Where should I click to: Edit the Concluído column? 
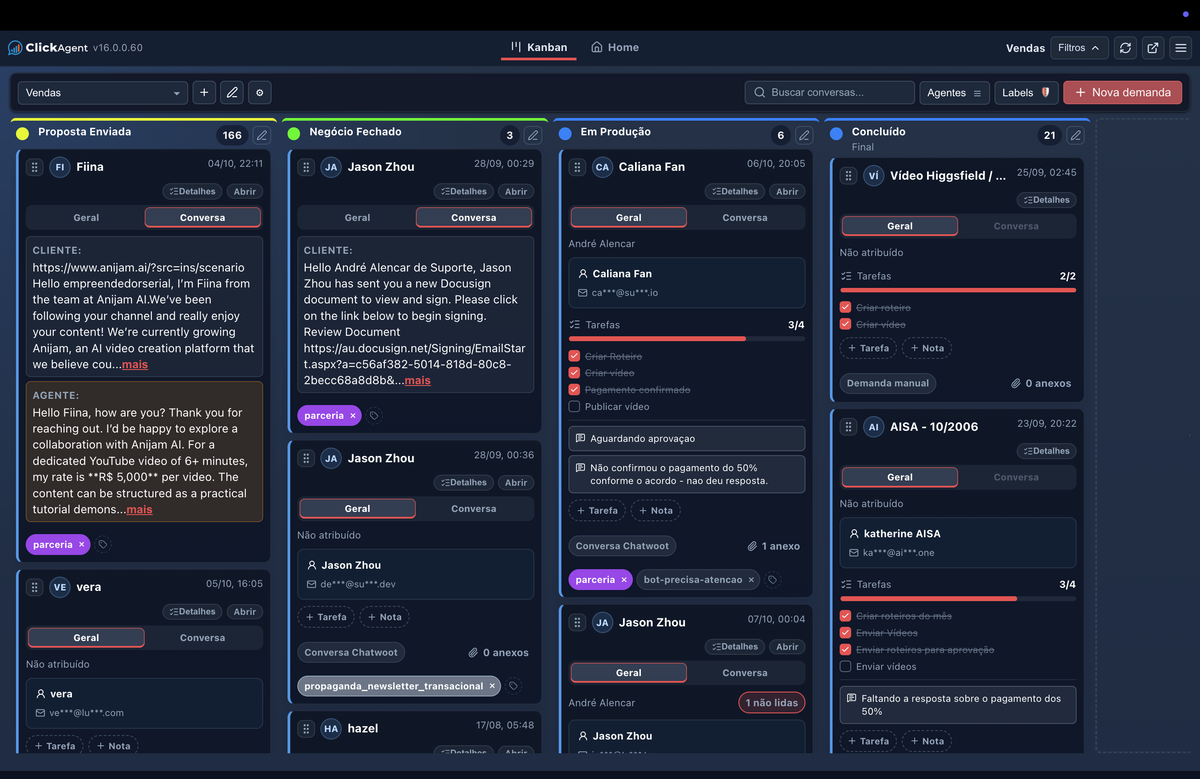1075,135
